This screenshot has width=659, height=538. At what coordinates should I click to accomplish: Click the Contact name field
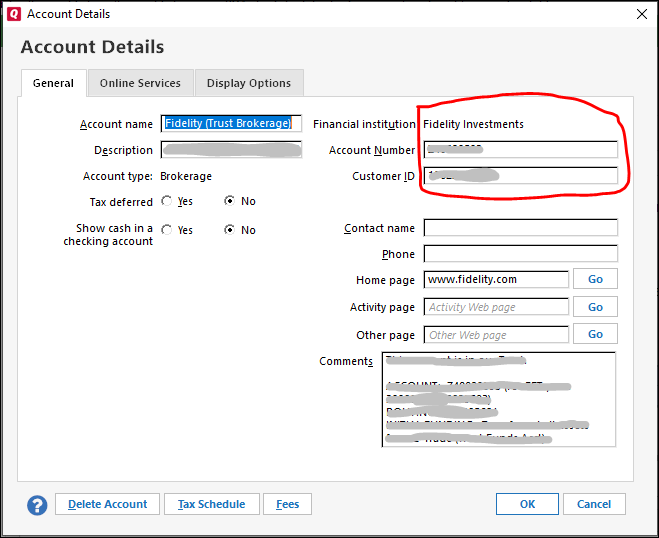[x=521, y=228]
